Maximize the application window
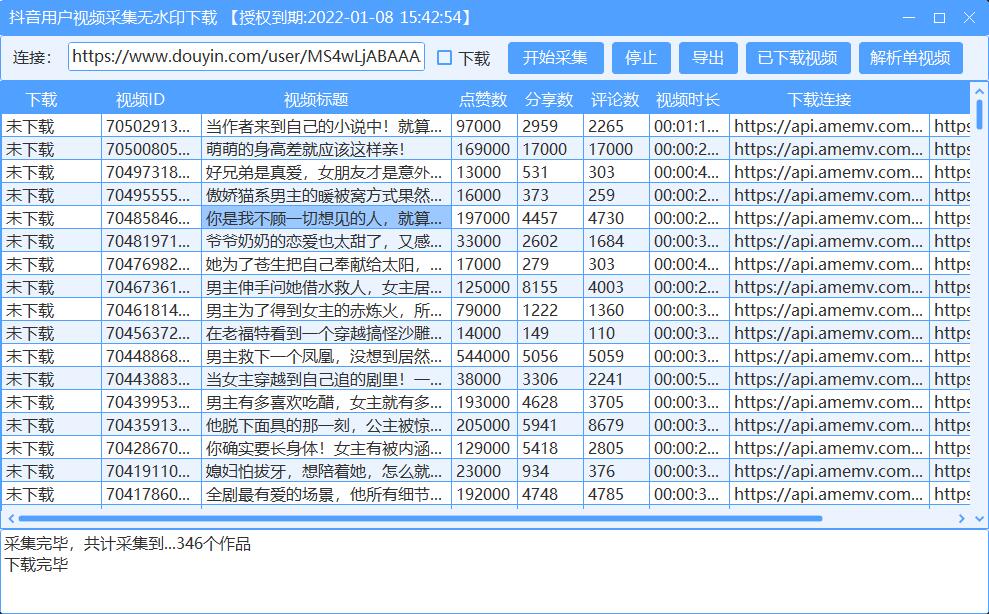 [x=939, y=18]
